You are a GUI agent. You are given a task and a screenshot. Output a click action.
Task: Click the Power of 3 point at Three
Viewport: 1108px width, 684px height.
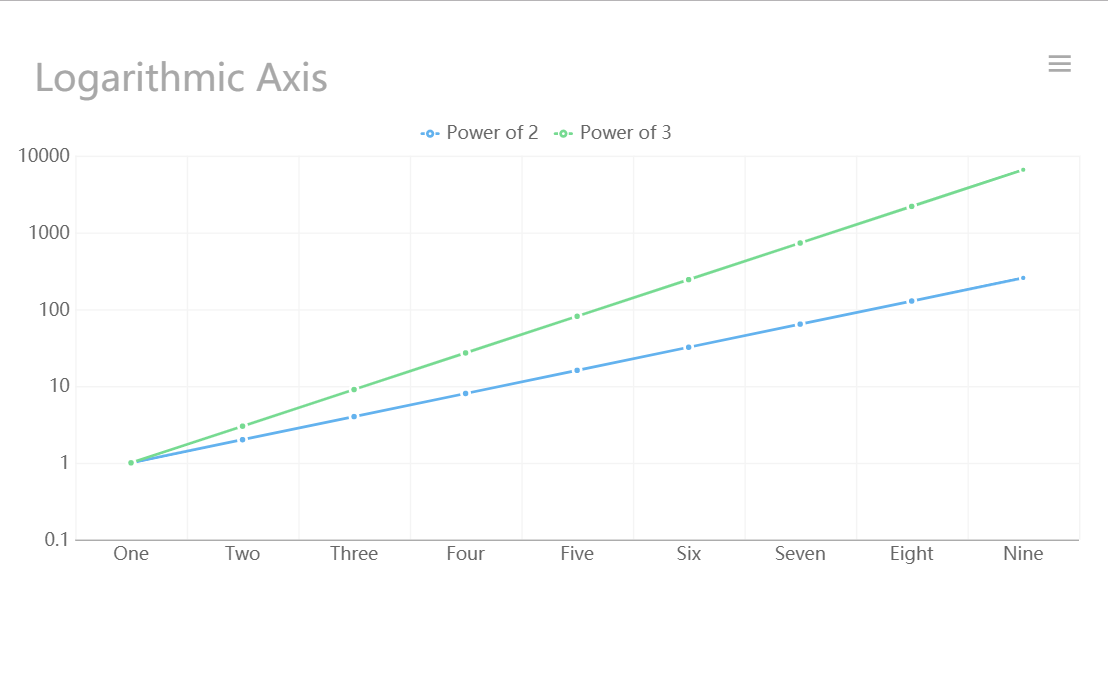pos(354,390)
